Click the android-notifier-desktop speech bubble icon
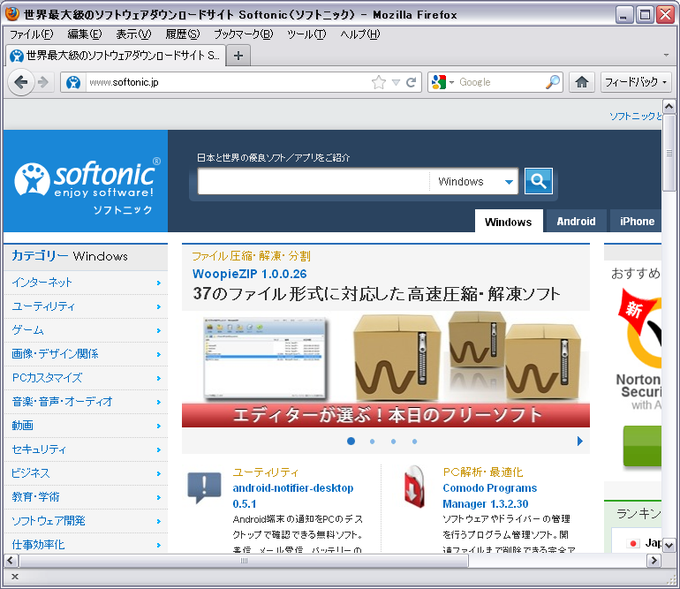The image size is (680, 589). (204, 488)
